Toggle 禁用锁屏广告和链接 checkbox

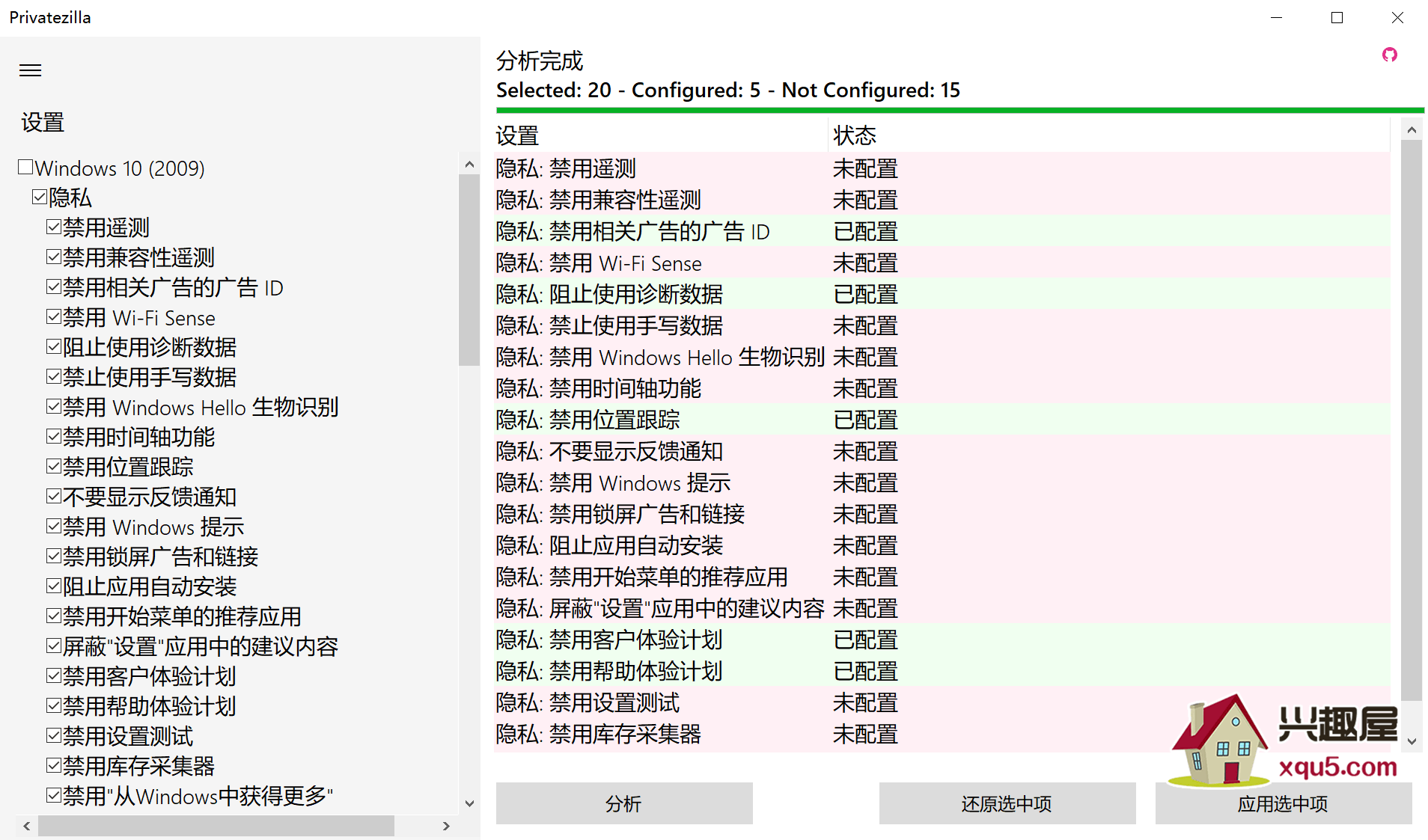tap(54, 556)
